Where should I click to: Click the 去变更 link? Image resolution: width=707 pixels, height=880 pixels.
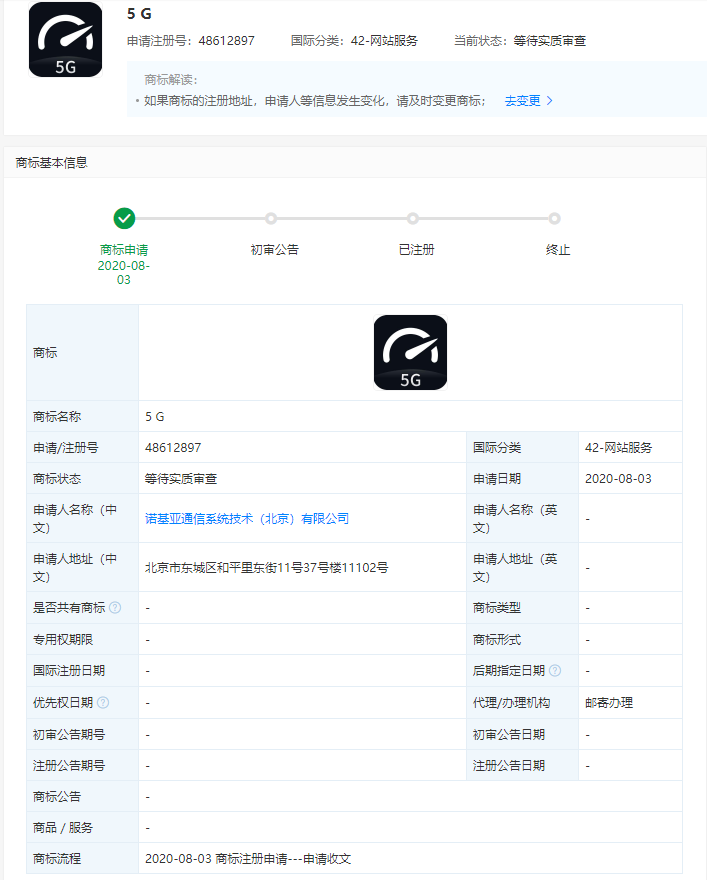pyautogui.click(x=522, y=101)
